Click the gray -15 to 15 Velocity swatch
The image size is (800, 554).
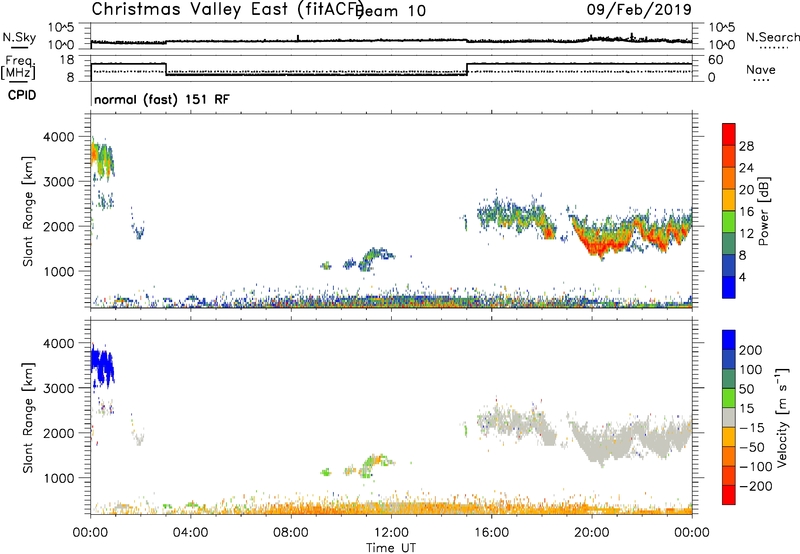coord(729,417)
